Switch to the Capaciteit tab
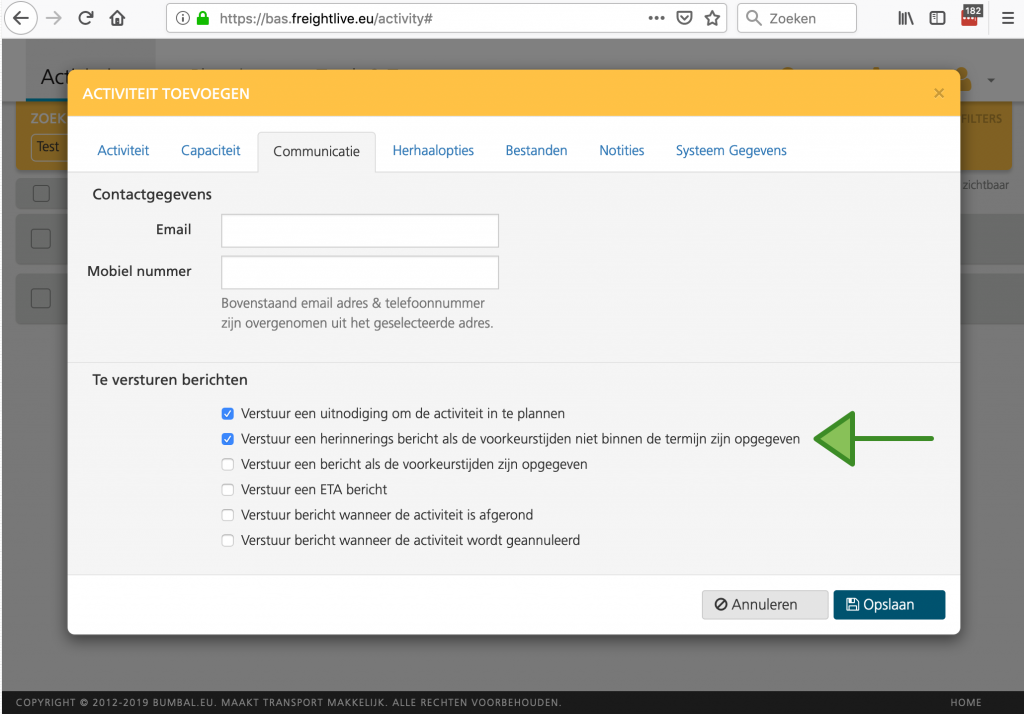The height and width of the screenshot is (714, 1024). tap(210, 151)
